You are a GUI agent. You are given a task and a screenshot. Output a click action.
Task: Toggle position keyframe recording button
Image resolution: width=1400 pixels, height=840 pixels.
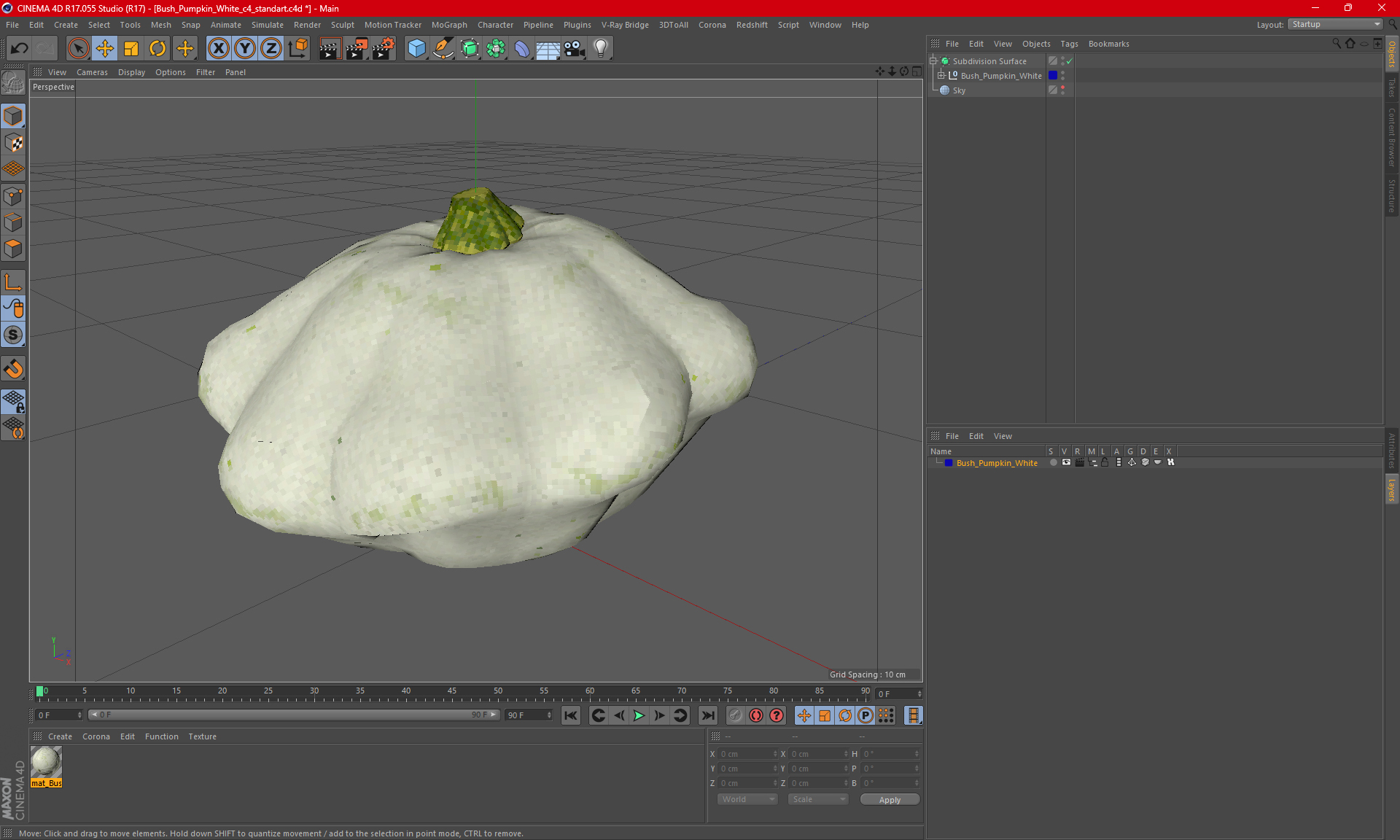point(804,715)
